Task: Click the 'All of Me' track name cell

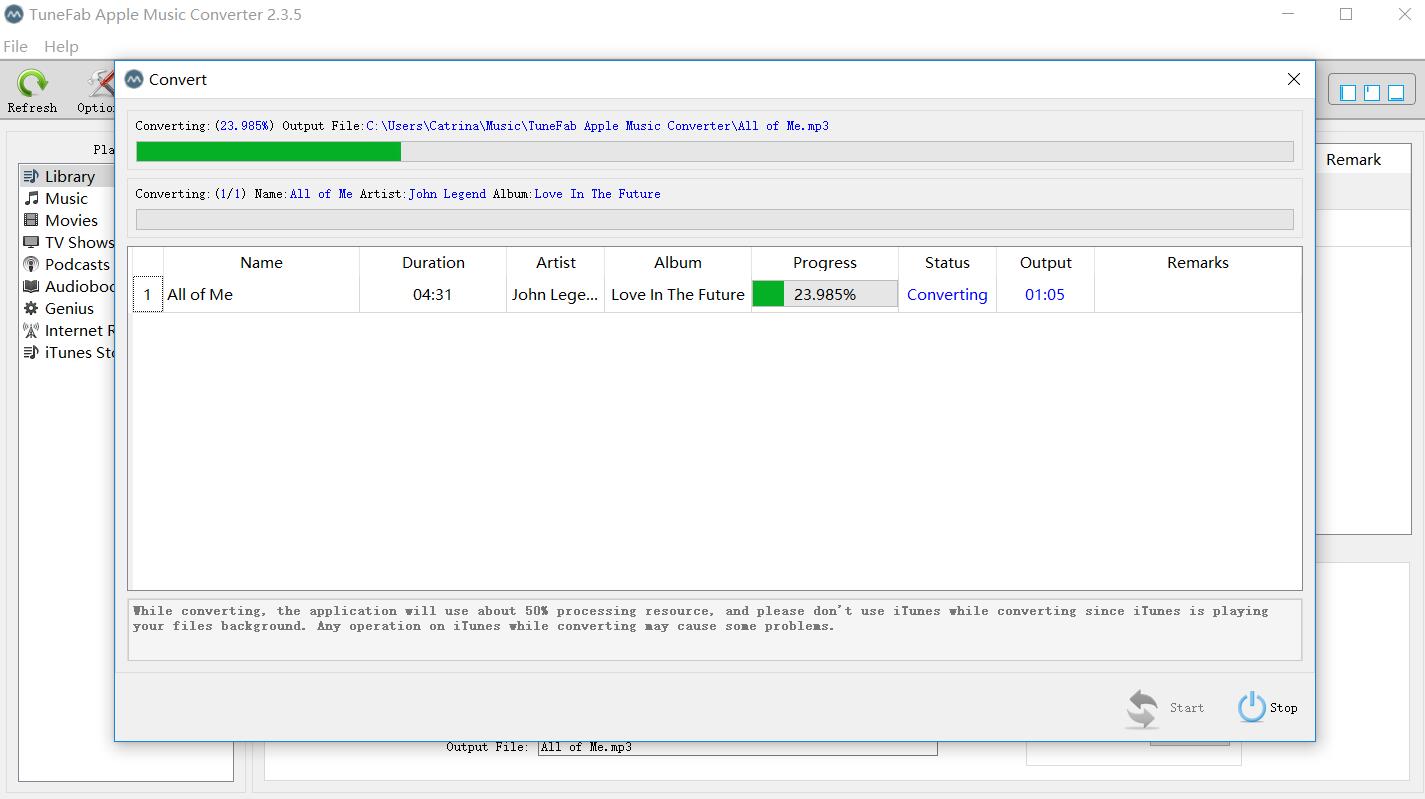Action: [261, 295]
